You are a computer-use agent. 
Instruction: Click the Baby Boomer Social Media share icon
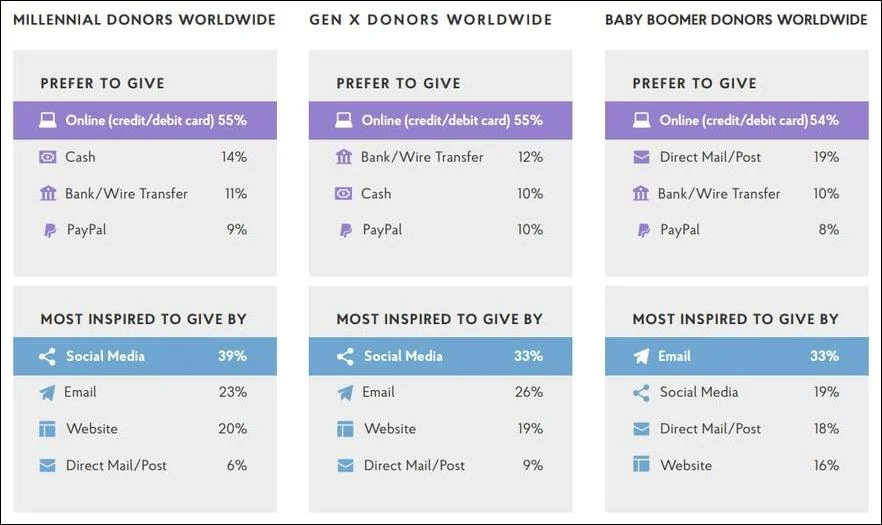coord(641,393)
